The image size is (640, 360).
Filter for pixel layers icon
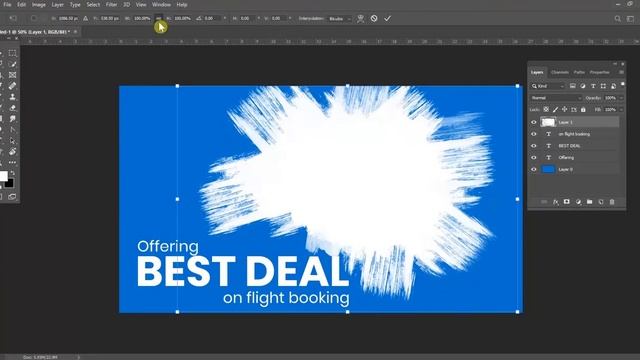pos(573,86)
